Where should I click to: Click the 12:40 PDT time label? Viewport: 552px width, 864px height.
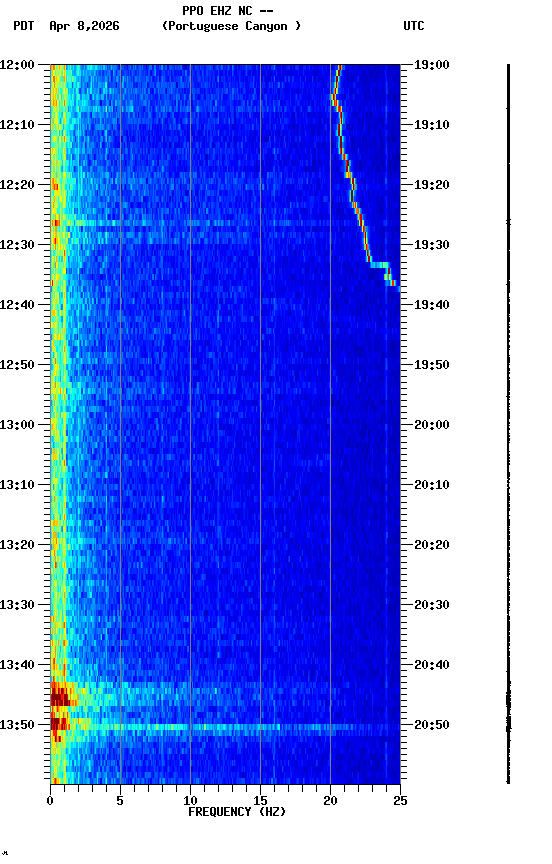point(17,305)
